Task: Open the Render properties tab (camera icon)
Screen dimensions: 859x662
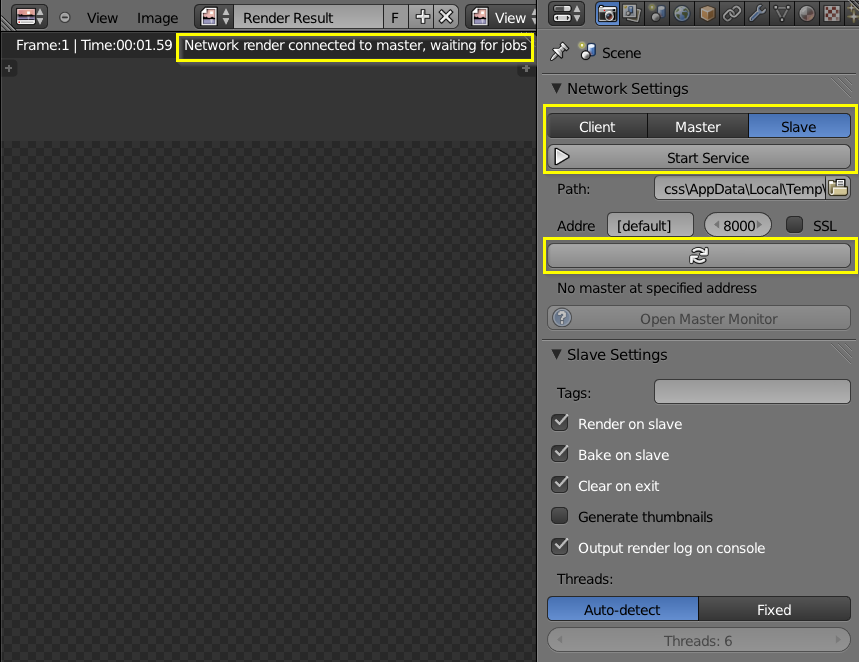Action: point(607,14)
